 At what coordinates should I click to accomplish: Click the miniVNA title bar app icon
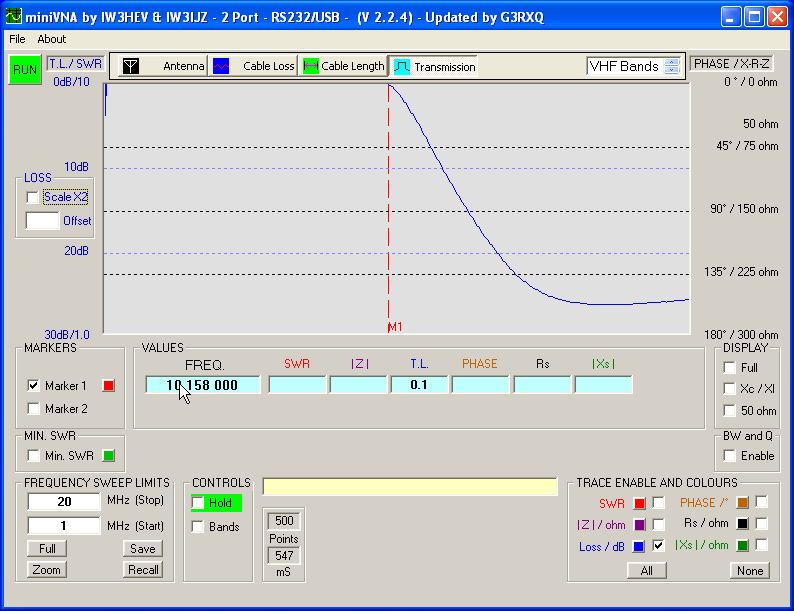point(12,15)
